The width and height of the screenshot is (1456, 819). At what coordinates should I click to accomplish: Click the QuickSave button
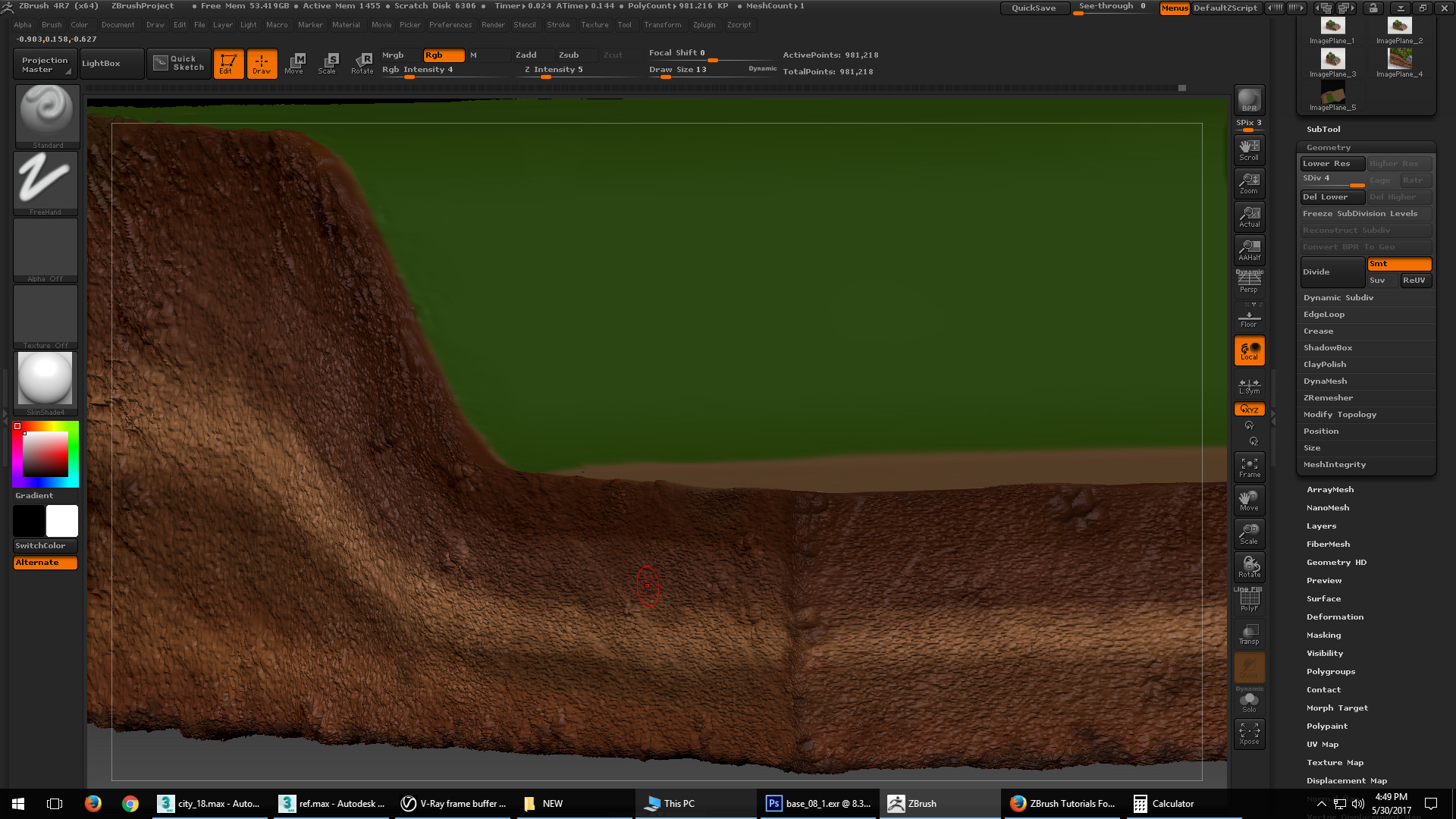pos(1034,8)
